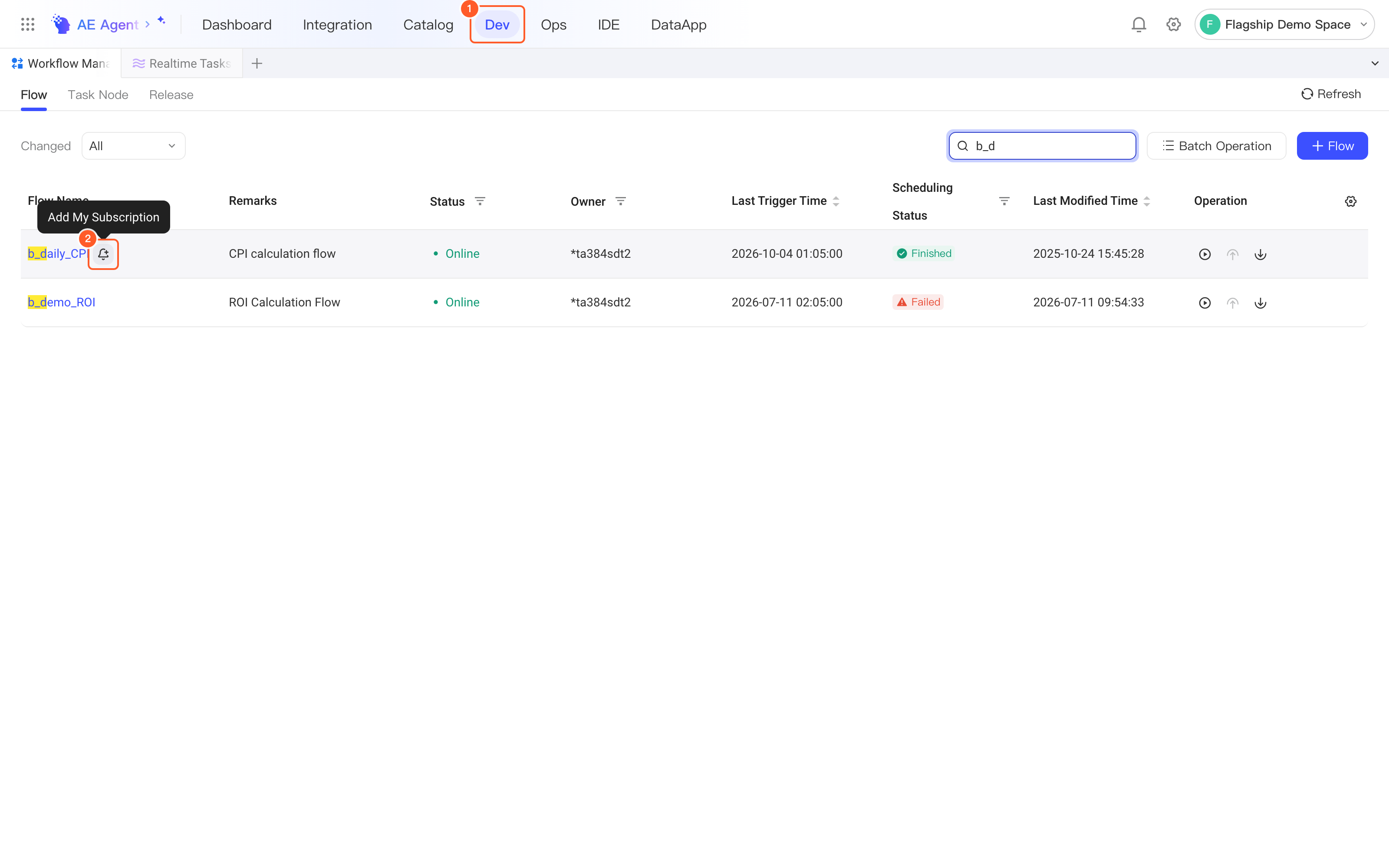
Task: Select the Workflow Management tab
Action: 60,63
